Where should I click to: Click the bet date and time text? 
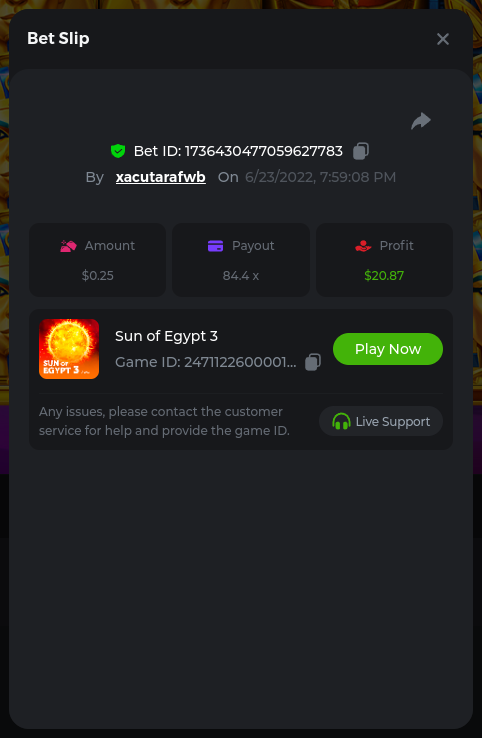click(x=320, y=177)
